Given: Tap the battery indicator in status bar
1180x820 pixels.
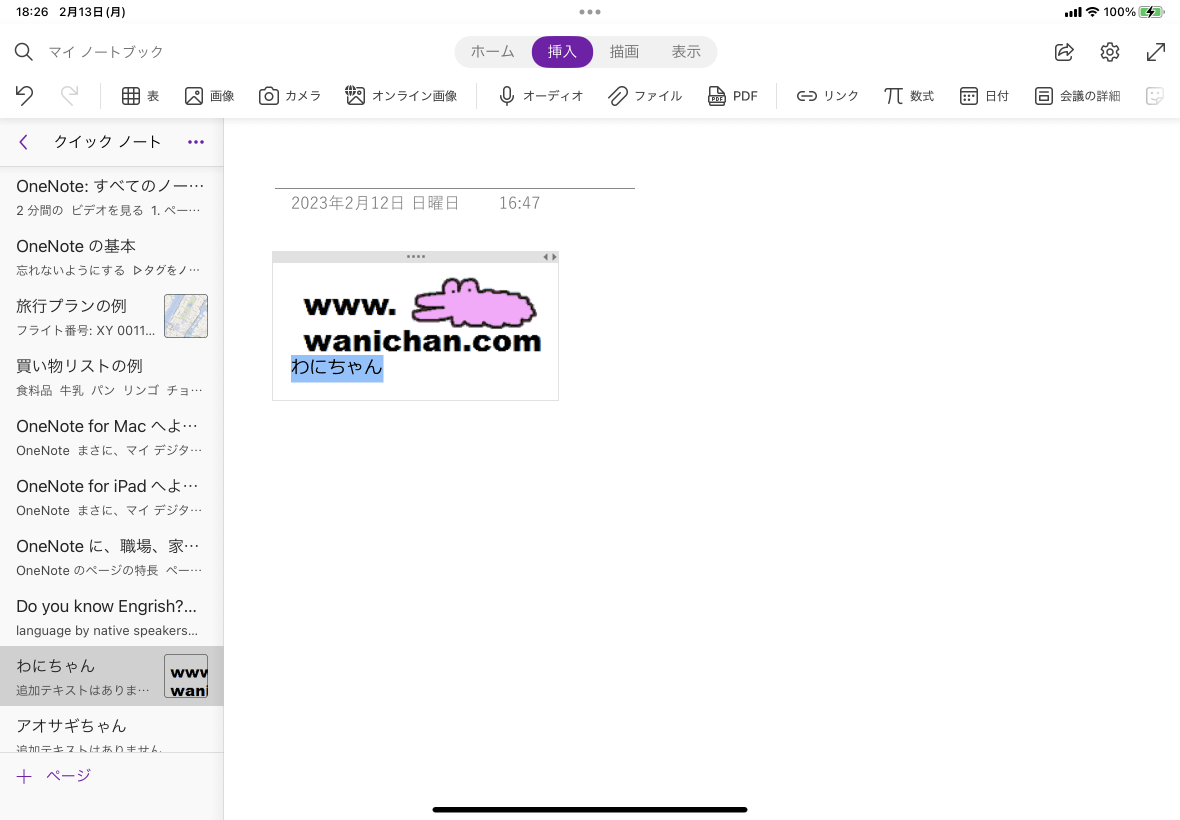Looking at the screenshot, I should [1151, 12].
